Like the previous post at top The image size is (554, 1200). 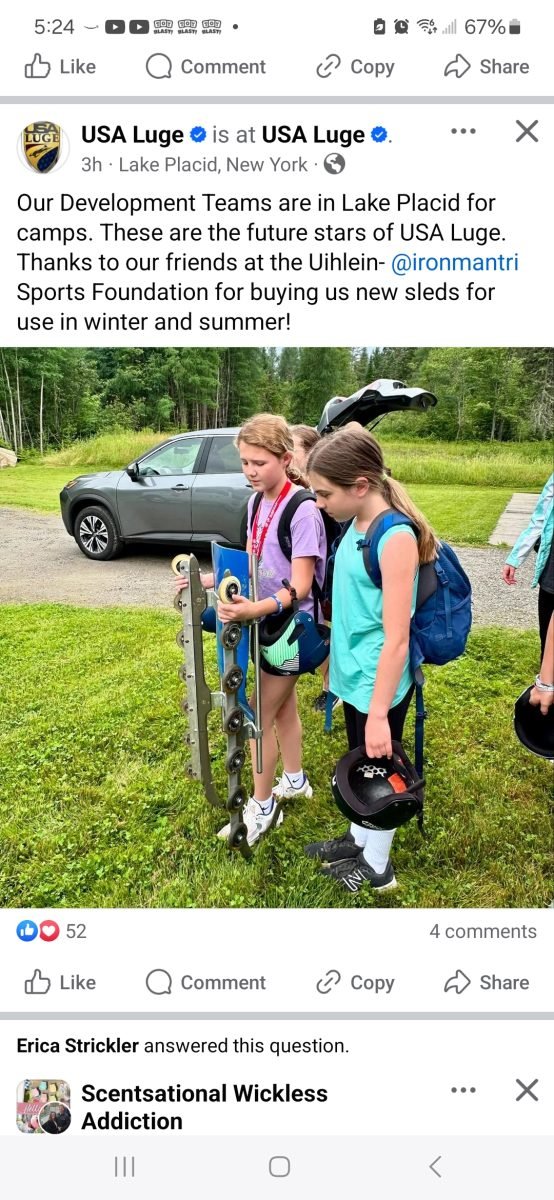click(60, 66)
